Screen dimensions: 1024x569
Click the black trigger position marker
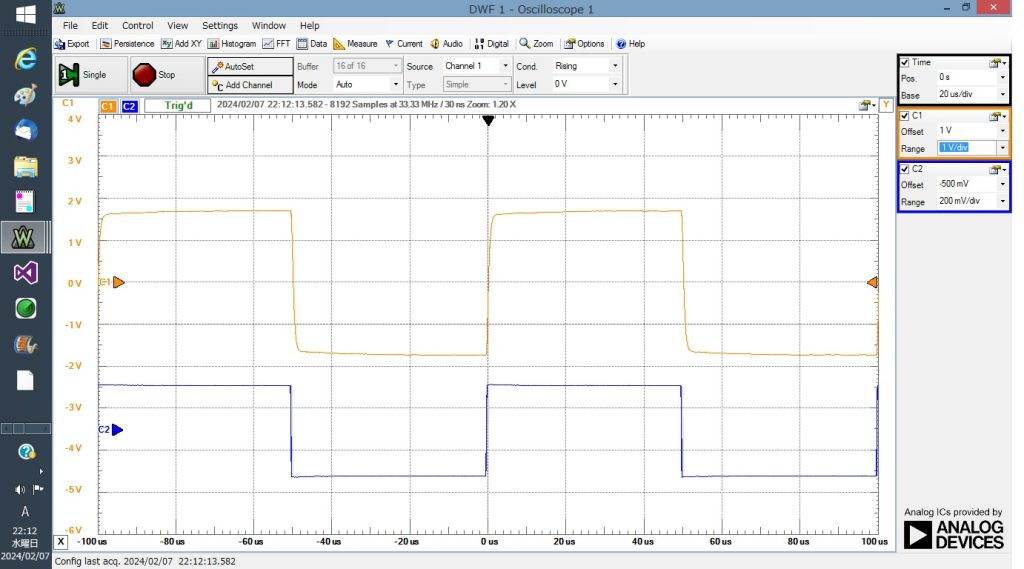tap(488, 120)
